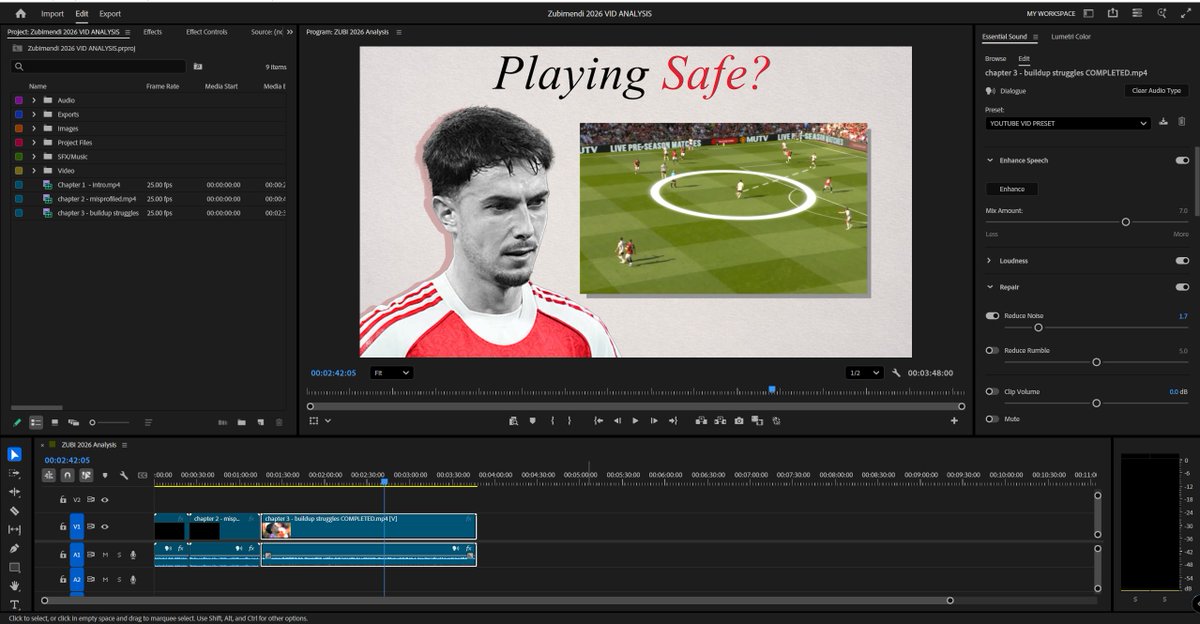The height and width of the screenshot is (624, 1200).
Task: Open the Fit zoom level dropdown
Action: tap(391, 372)
